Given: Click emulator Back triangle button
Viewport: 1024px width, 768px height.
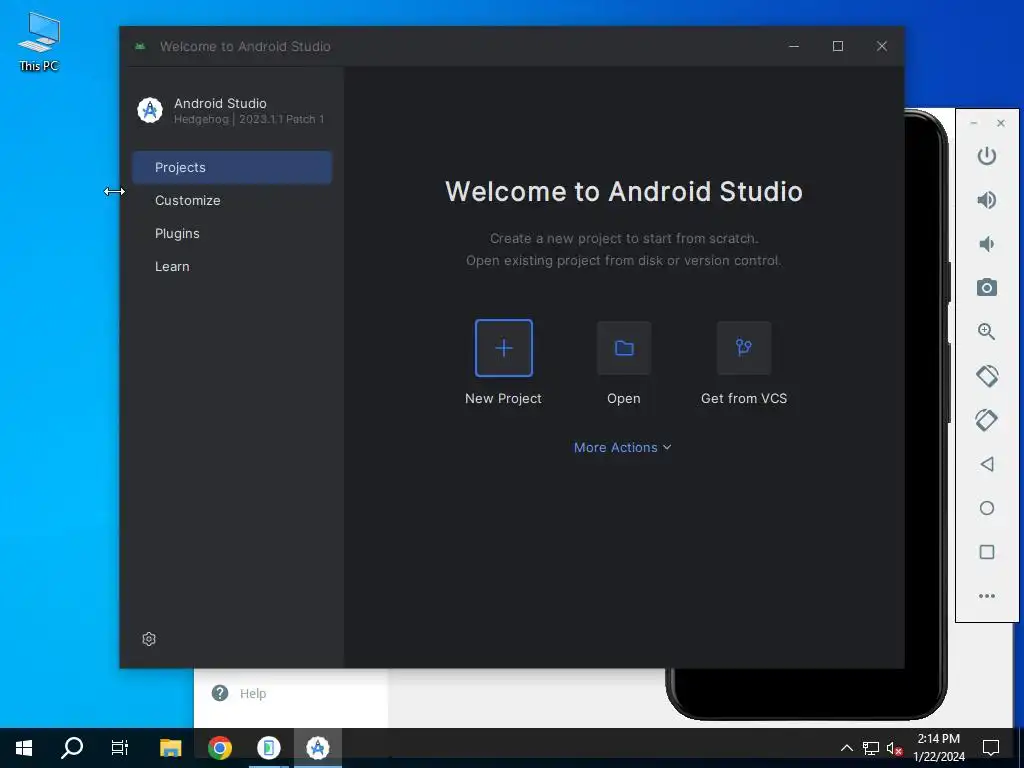Looking at the screenshot, I should pyautogui.click(x=987, y=464).
